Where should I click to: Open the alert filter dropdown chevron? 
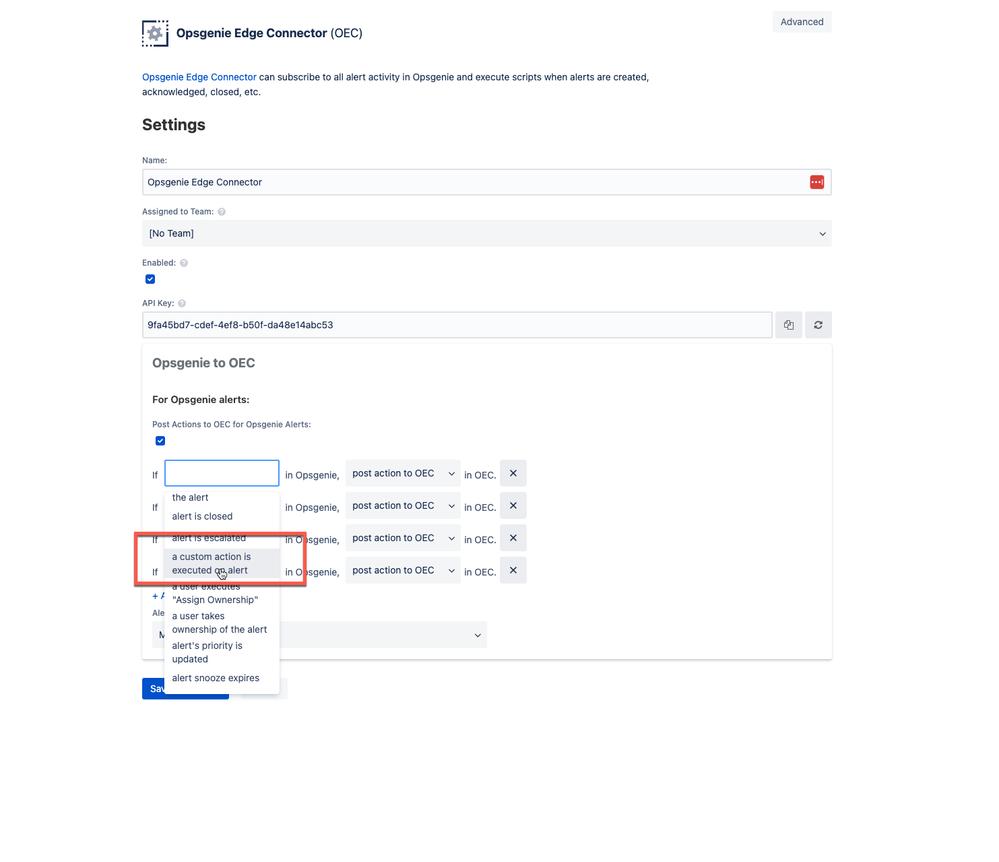tap(477, 635)
